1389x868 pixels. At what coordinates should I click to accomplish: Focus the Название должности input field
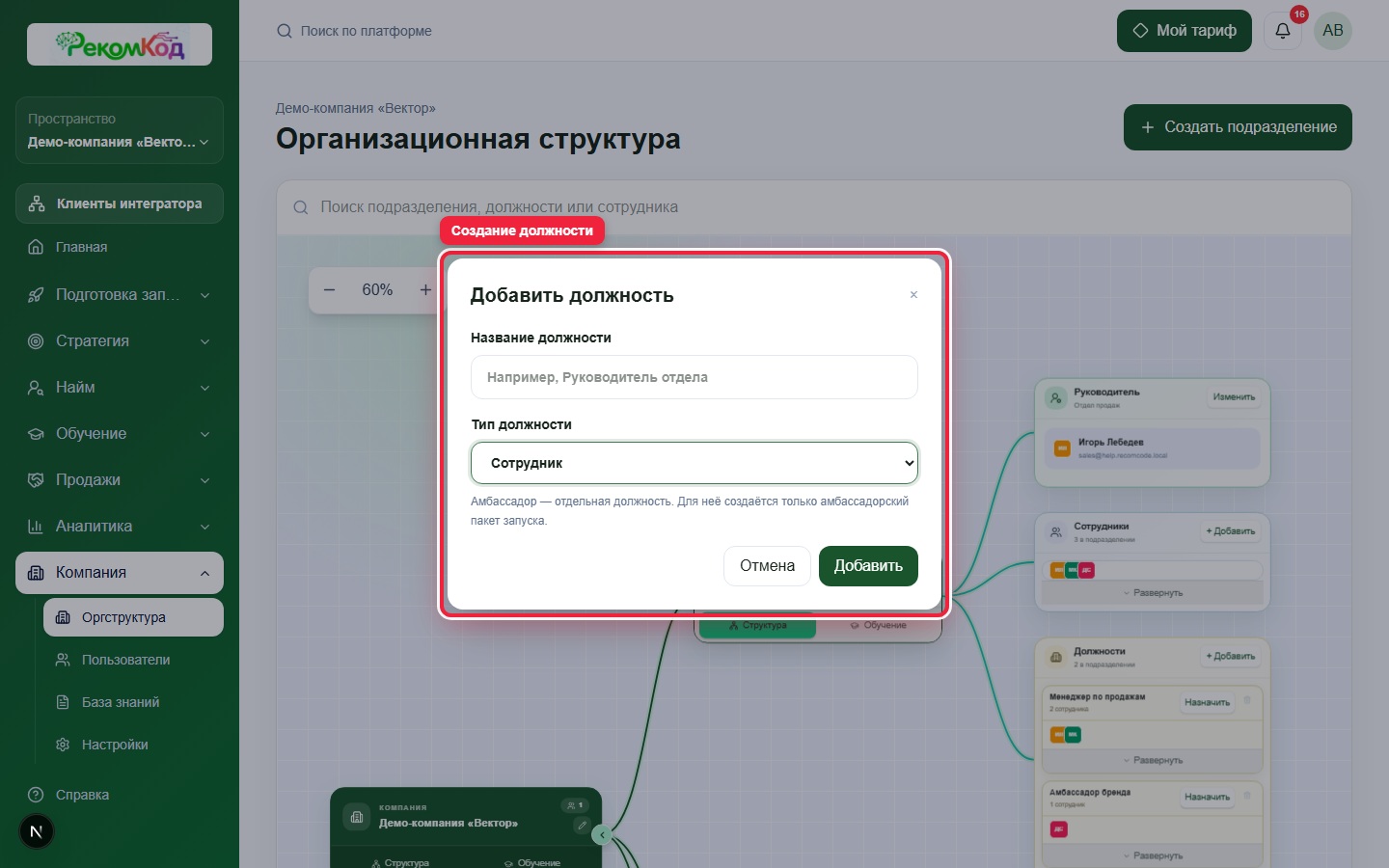tap(694, 377)
